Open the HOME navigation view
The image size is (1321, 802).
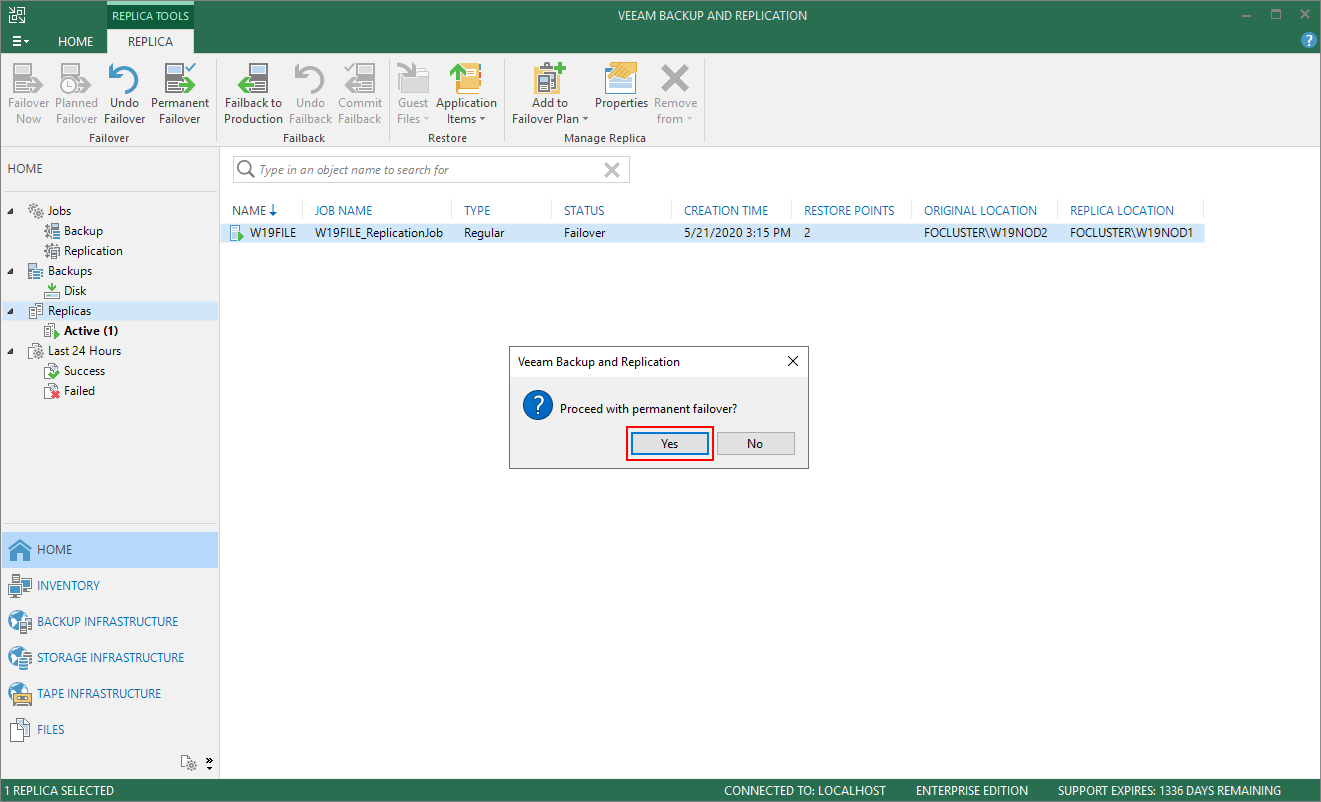(x=109, y=550)
